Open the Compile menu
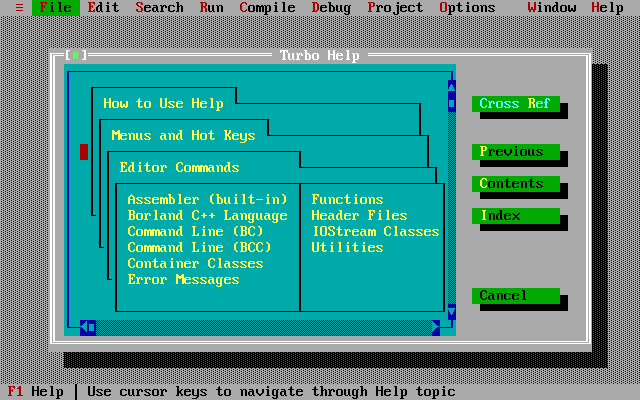This screenshot has height=400, width=640. coord(267,8)
